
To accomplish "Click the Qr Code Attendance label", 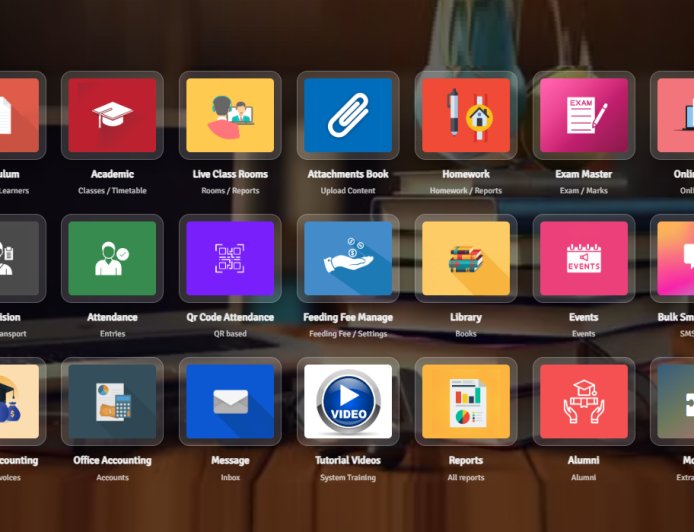I will tap(230, 317).
